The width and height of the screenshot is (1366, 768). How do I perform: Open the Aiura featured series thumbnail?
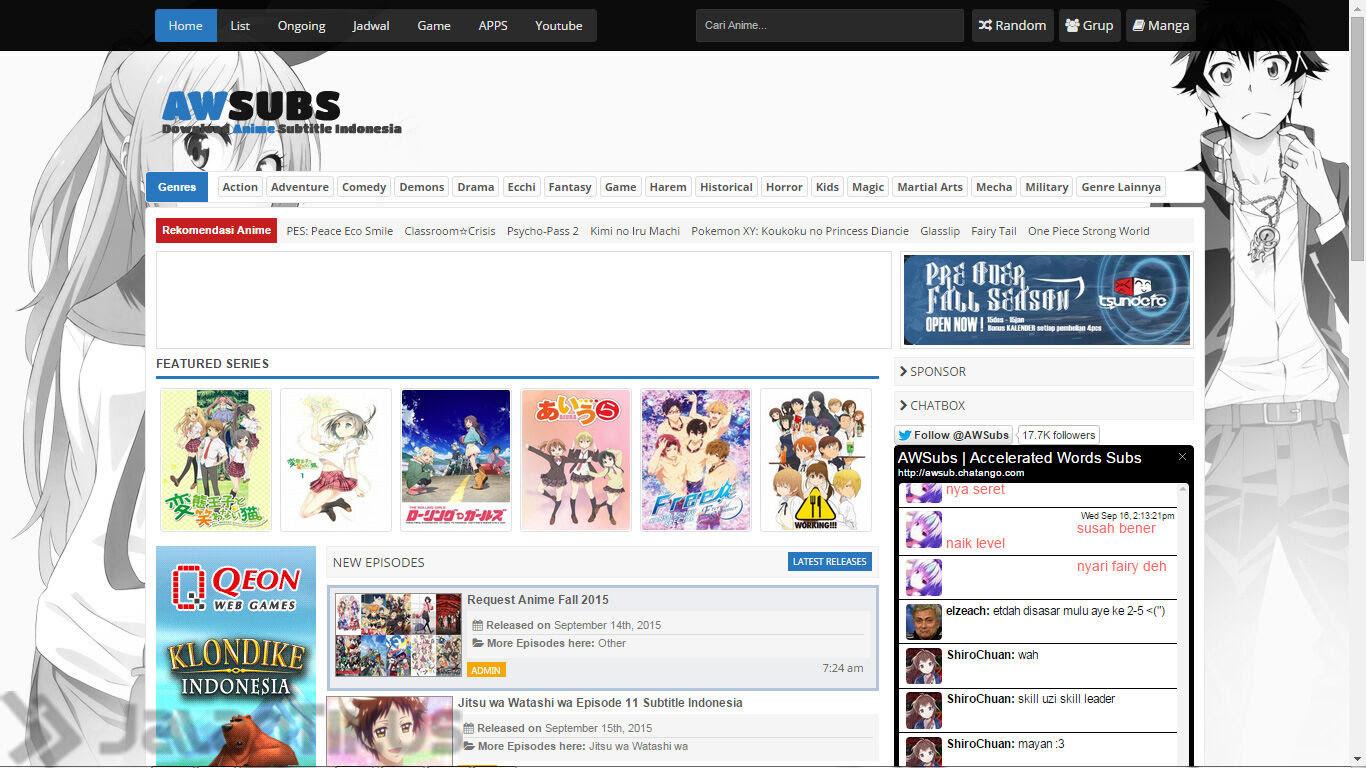(x=576, y=460)
